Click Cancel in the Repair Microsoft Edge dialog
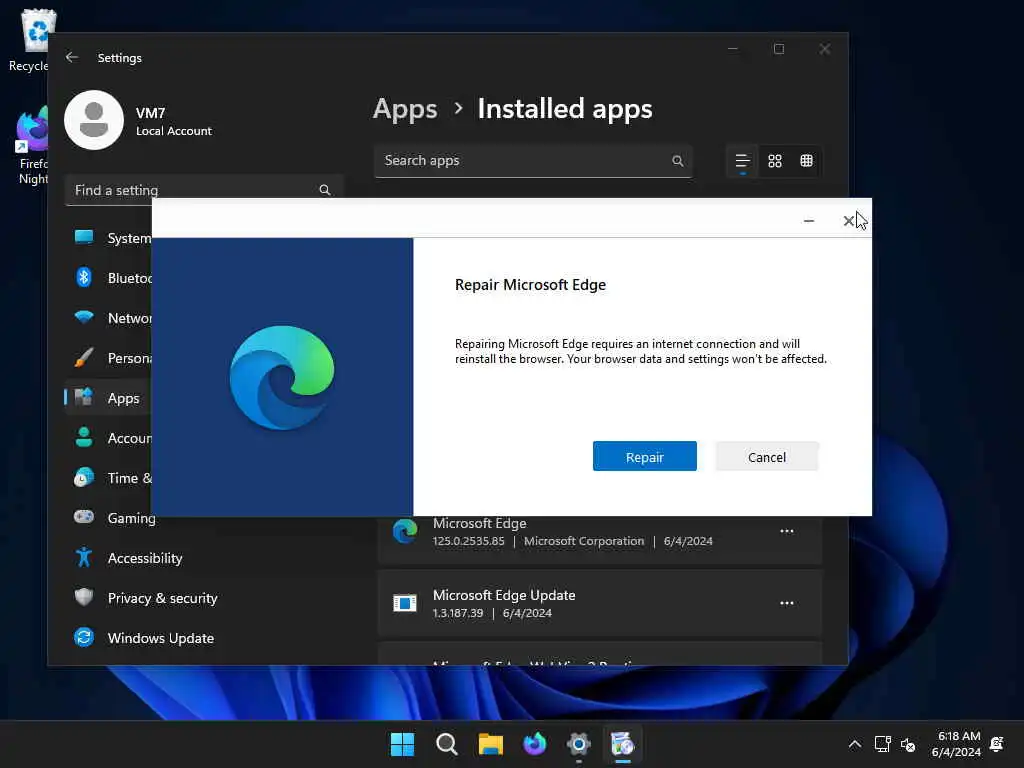1024x768 pixels. click(x=767, y=456)
